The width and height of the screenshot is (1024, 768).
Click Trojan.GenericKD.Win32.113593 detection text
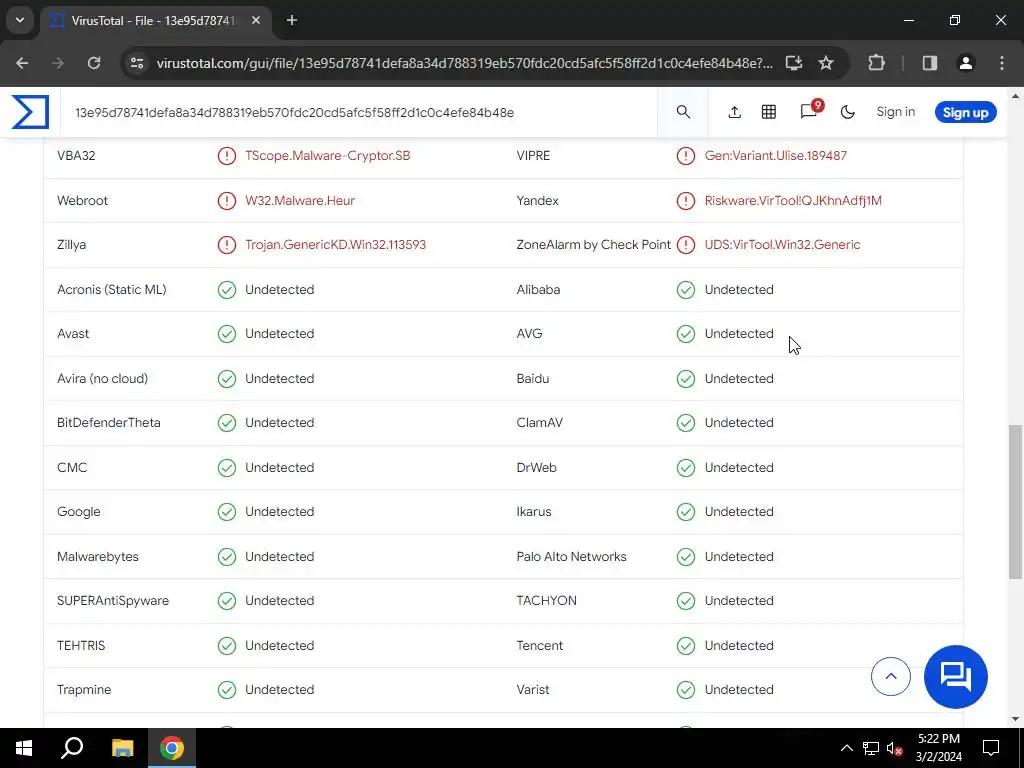click(336, 245)
